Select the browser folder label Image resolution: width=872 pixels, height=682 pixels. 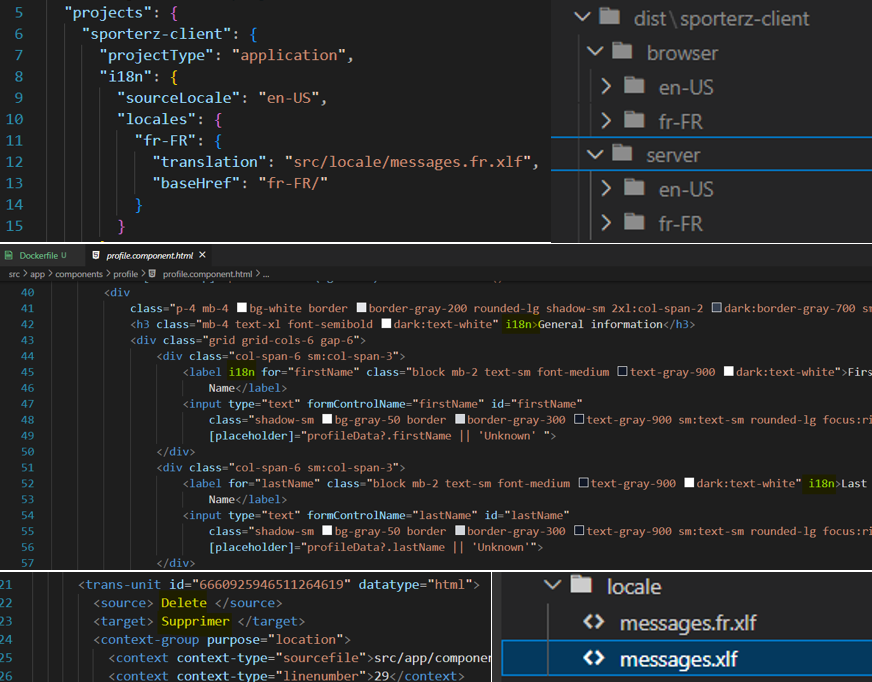coord(682,53)
